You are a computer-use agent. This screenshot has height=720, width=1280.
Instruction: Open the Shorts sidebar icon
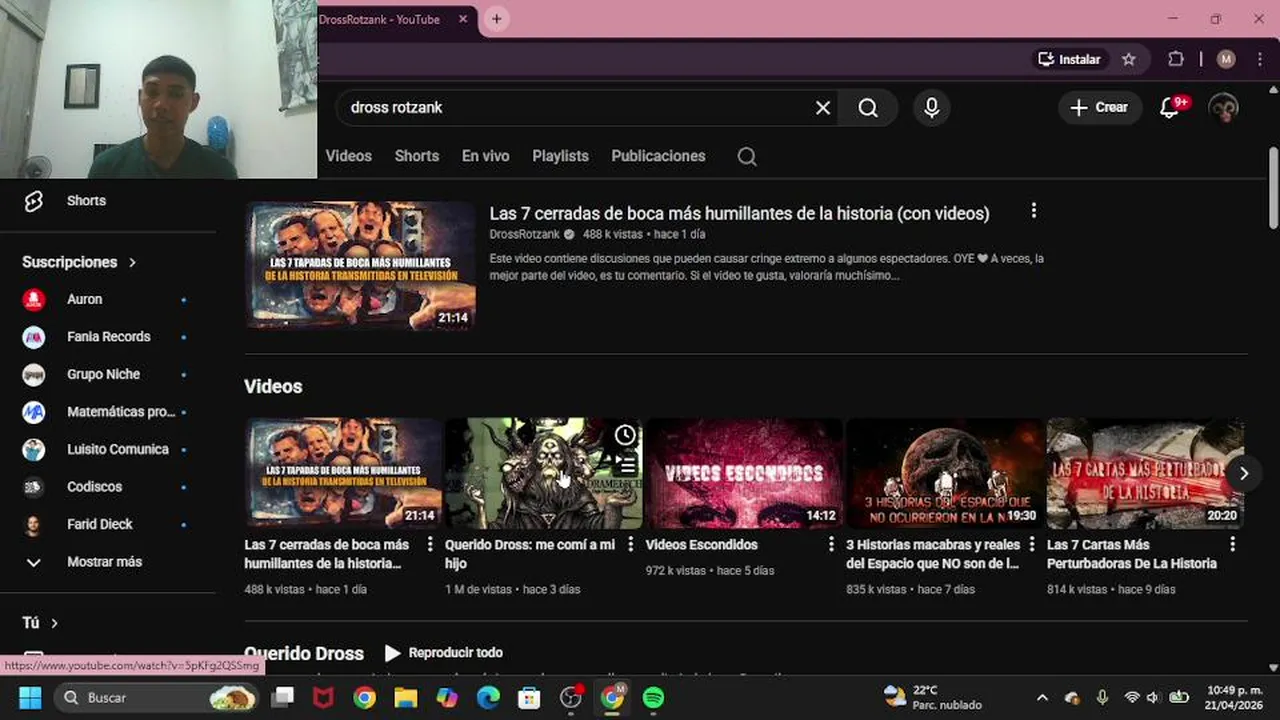(x=33, y=201)
